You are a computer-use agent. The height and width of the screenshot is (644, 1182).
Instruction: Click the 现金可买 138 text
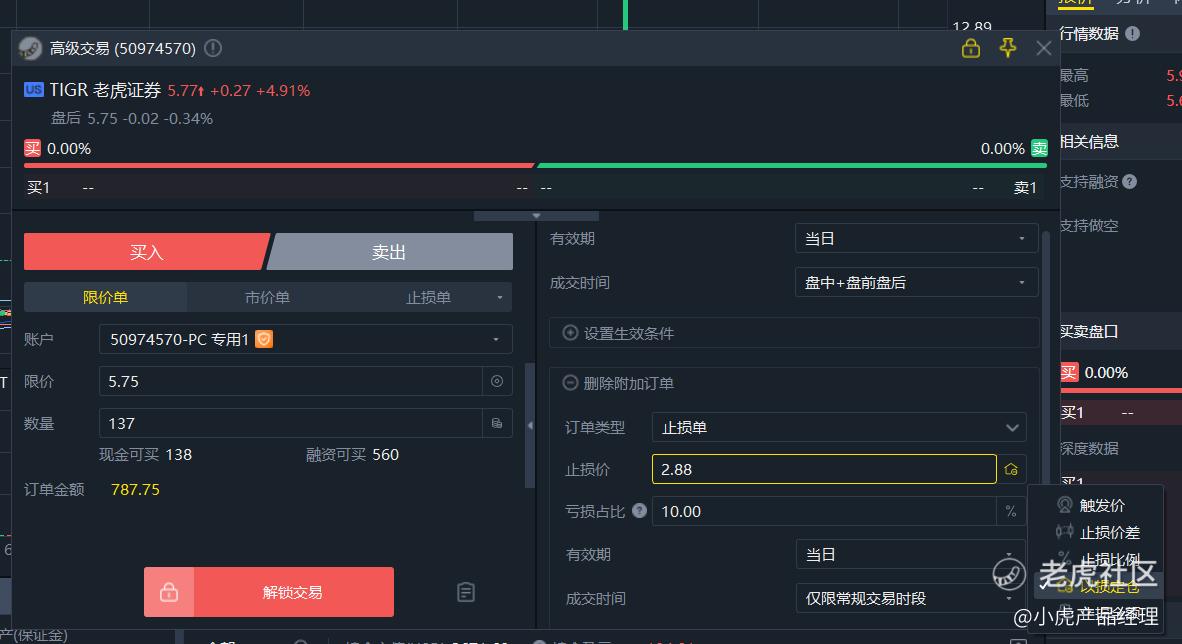click(145, 455)
